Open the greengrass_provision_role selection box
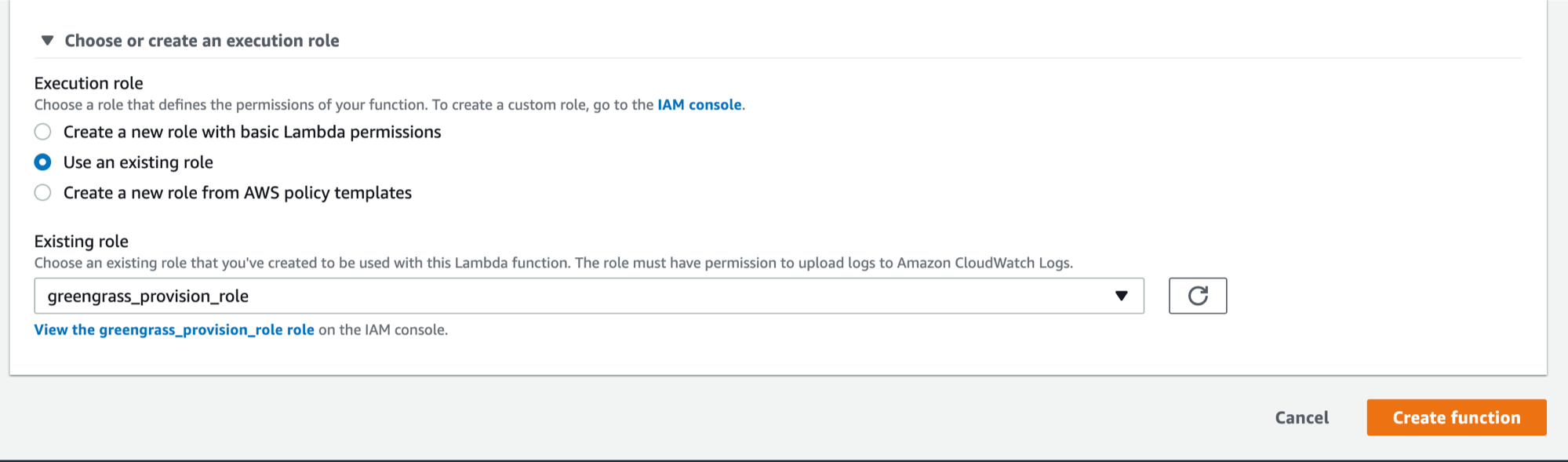The width and height of the screenshot is (1568, 462). 589,296
